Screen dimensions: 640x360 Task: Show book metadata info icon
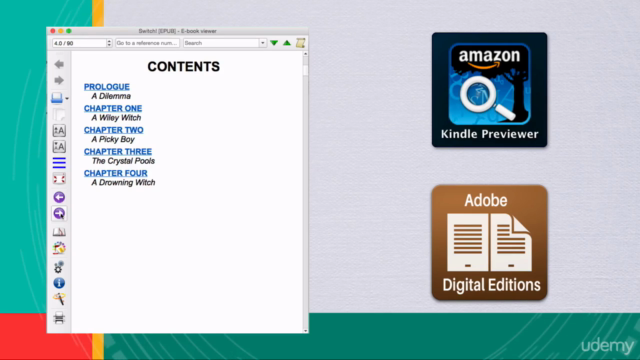click(59, 283)
